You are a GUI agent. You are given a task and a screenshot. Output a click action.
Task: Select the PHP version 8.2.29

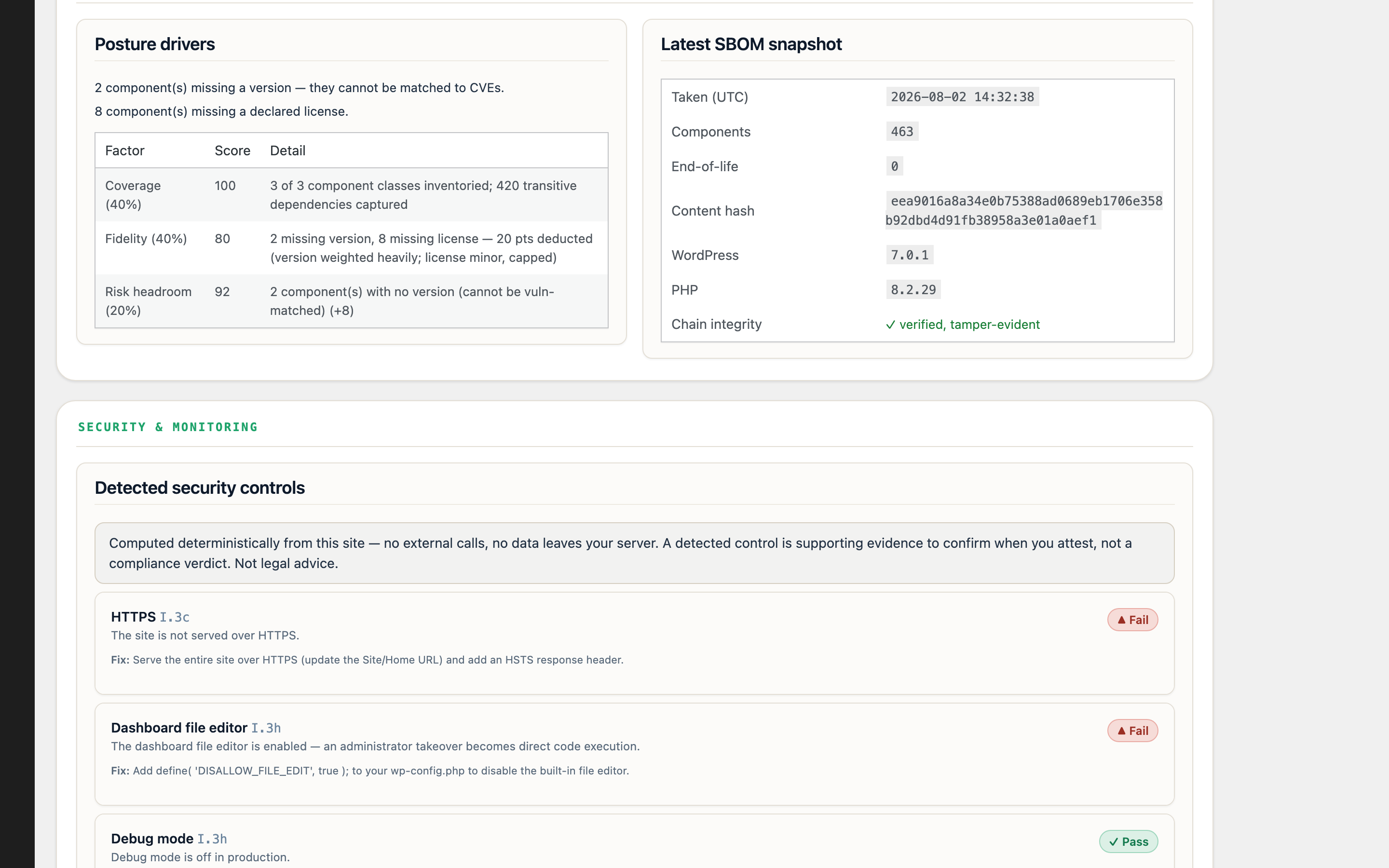[x=913, y=290]
